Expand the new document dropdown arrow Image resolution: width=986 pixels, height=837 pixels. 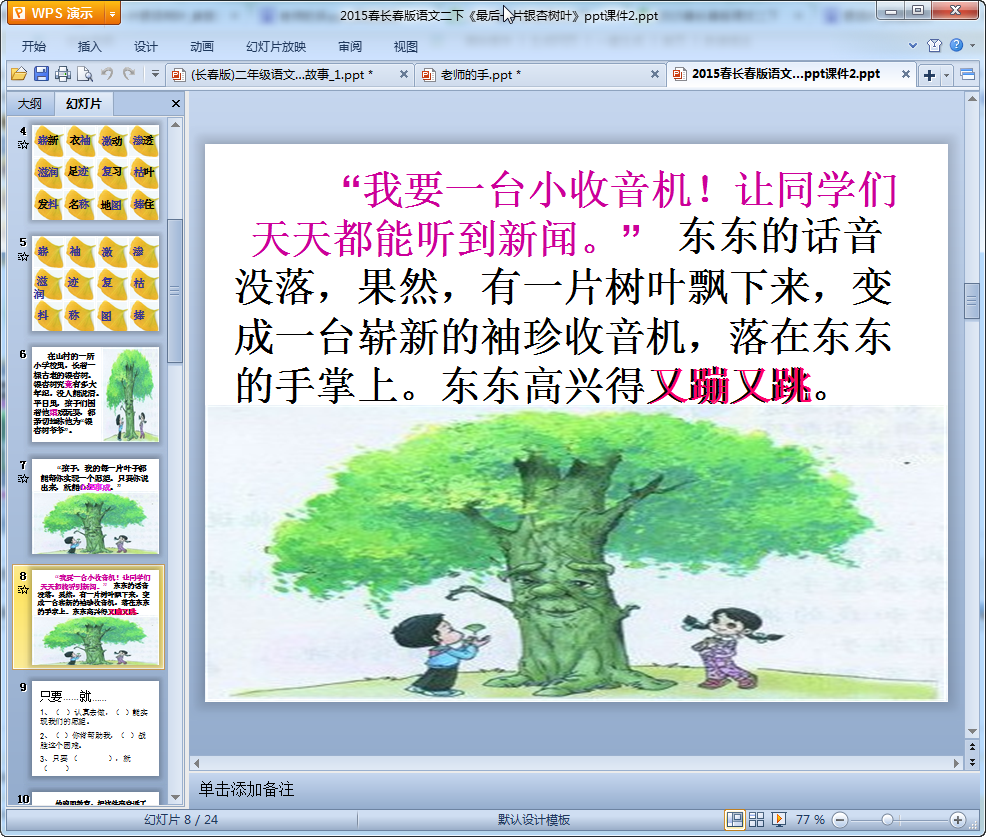coord(946,75)
